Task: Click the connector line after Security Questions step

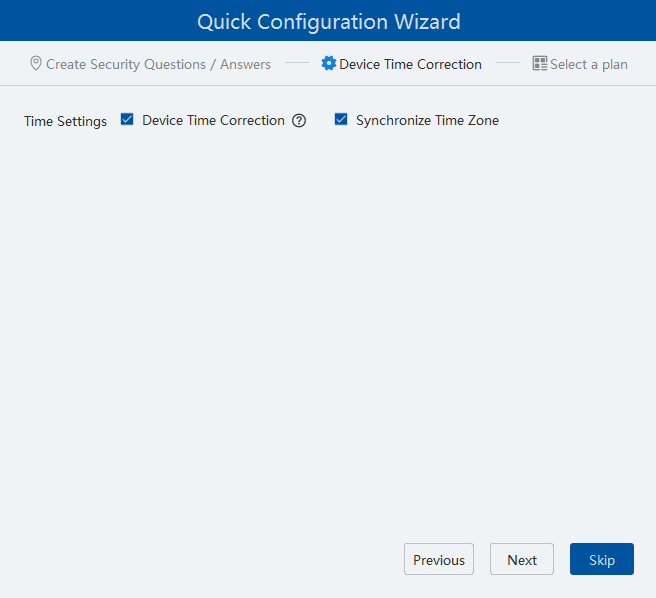Action: [296, 64]
